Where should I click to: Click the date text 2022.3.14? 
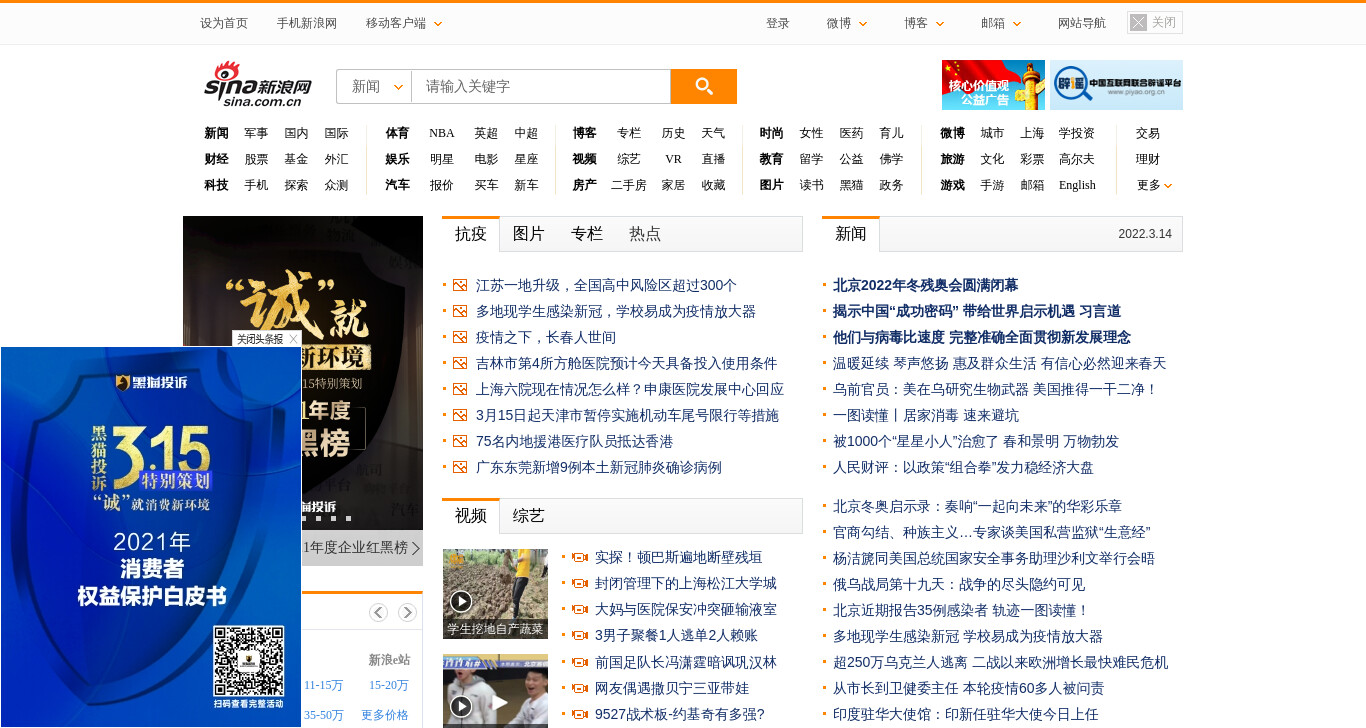click(1145, 234)
